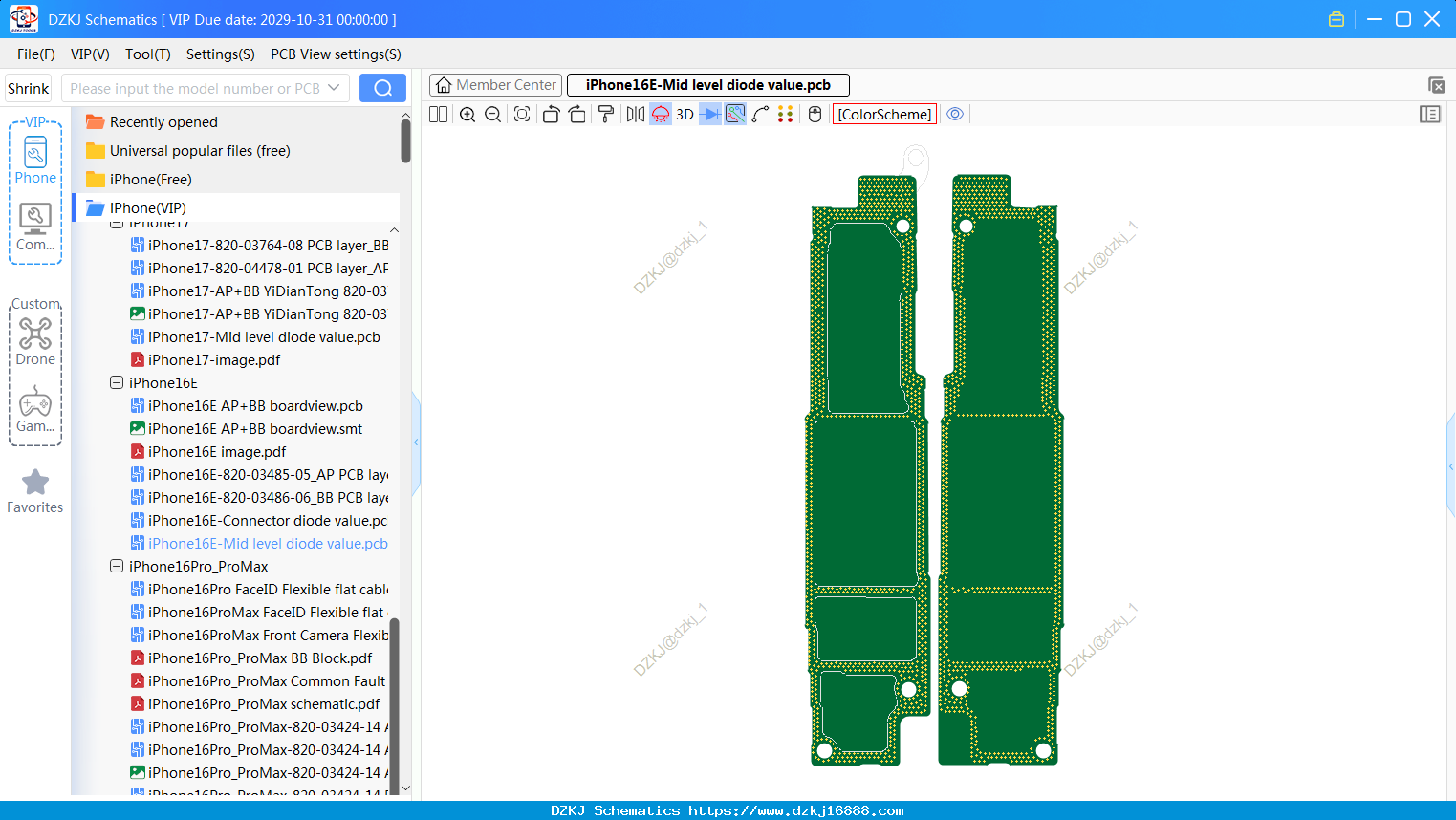This screenshot has width=1456, height=820.
Task: Open iPhone16E-820-03485-05_AP PCB layer file
Action: pyautogui.click(x=259, y=475)
